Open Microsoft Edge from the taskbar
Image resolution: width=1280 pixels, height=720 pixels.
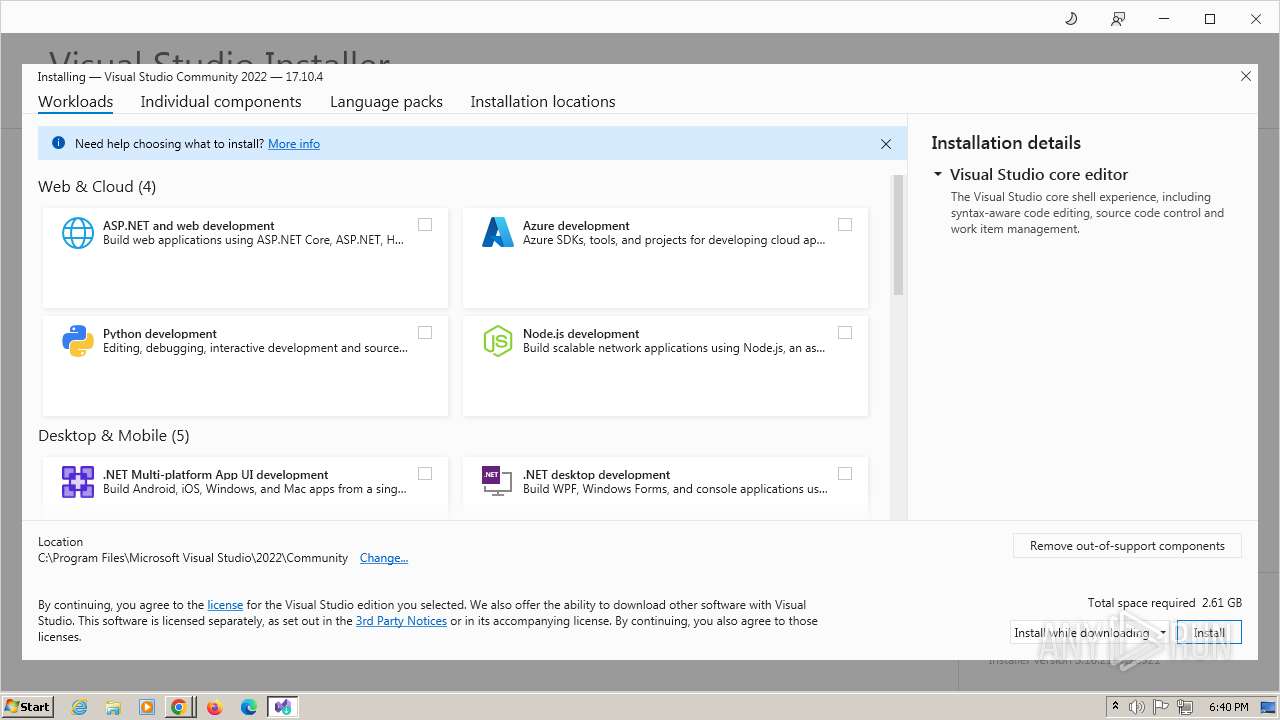click(x=249, y=707)
